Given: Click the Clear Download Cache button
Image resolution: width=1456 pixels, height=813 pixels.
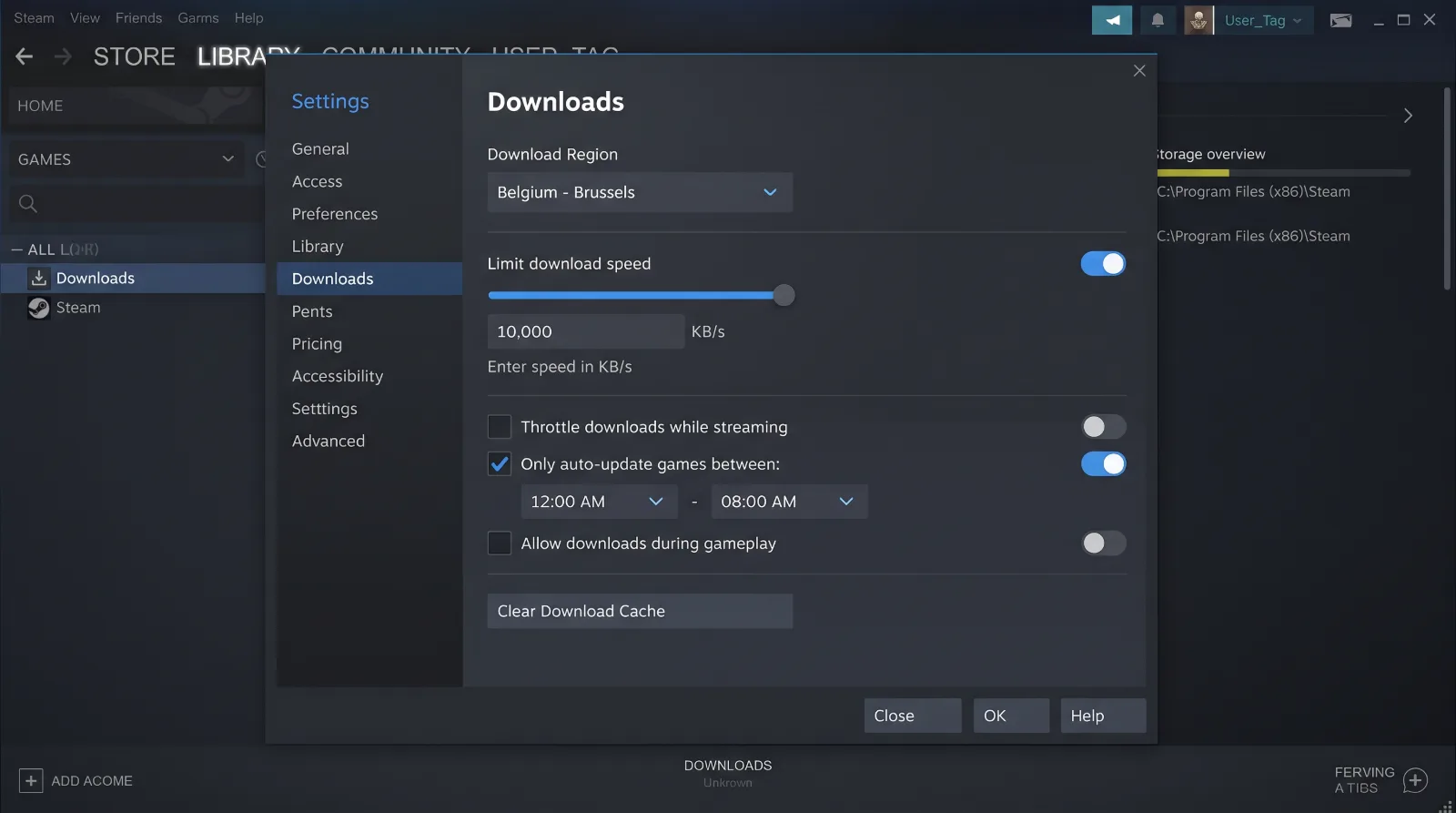Looking at the screenshot, I should pyautogui.click(x=640, y=612).
